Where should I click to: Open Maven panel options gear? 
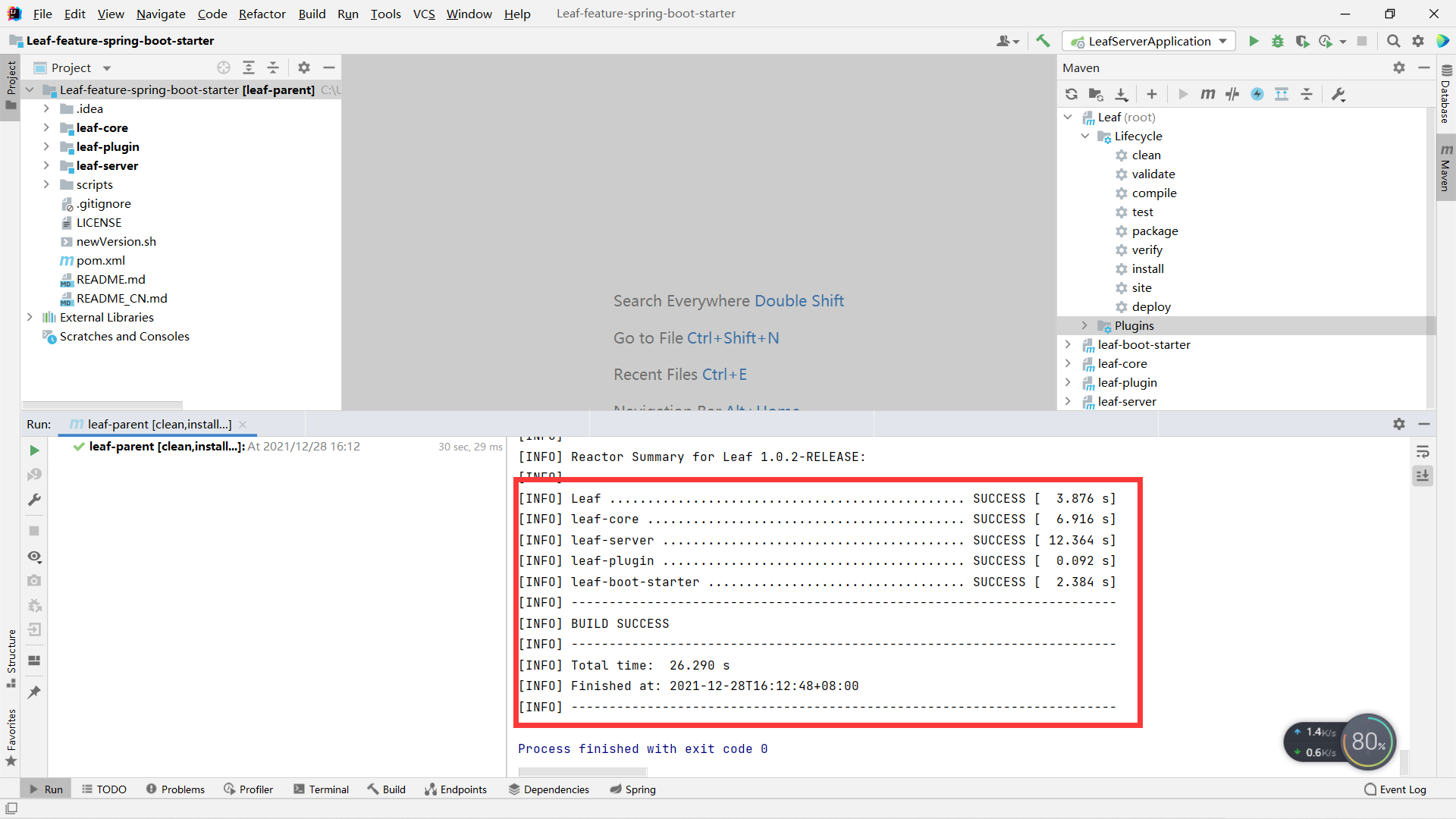[x=1399, y=67]
